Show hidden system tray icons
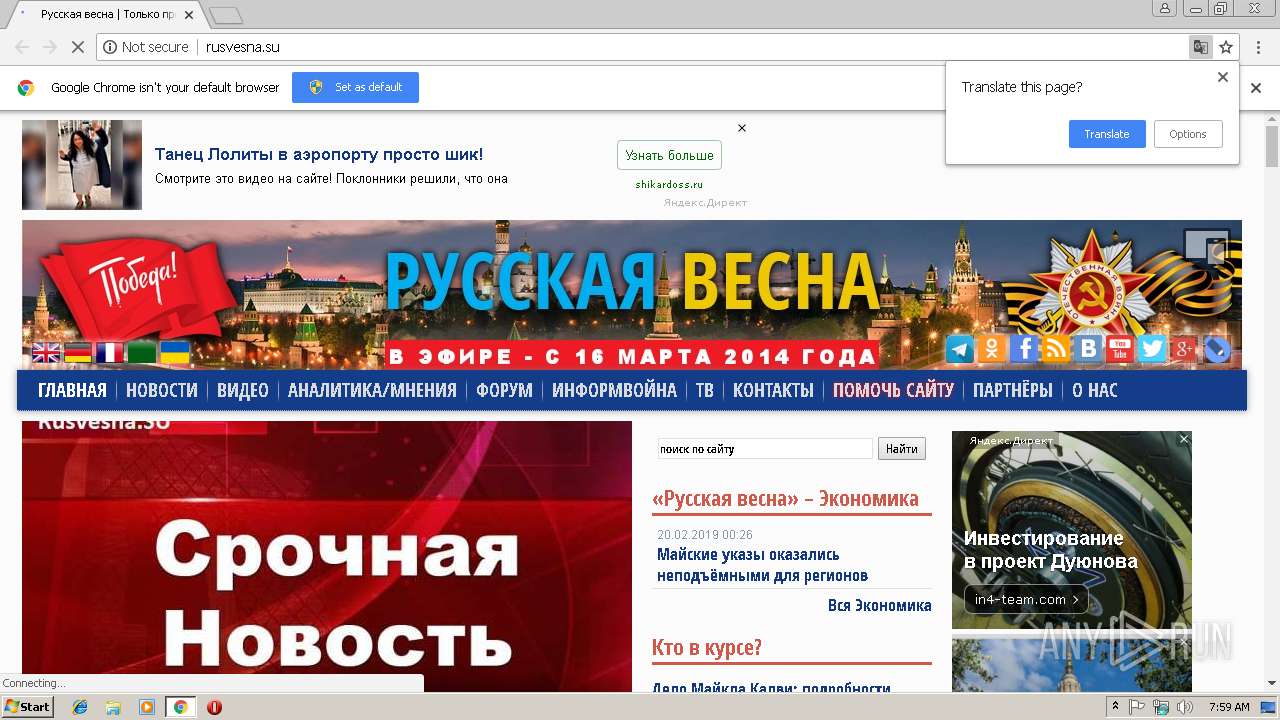Screen dimensions: 1280x720 [1115, 707]
